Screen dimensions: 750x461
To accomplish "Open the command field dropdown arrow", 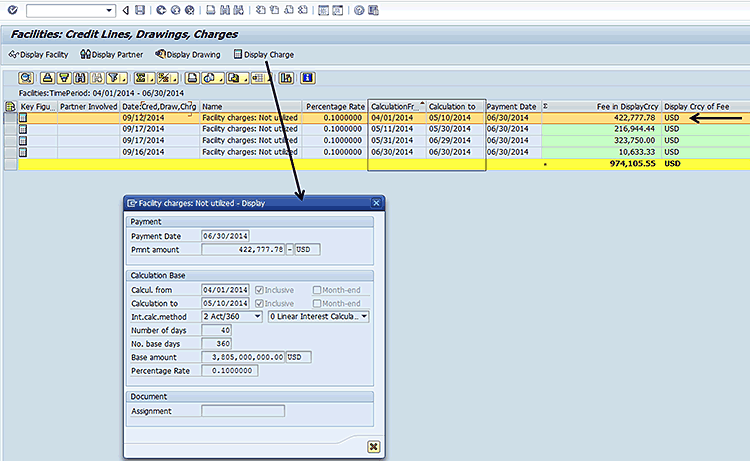I will (109, 11).
